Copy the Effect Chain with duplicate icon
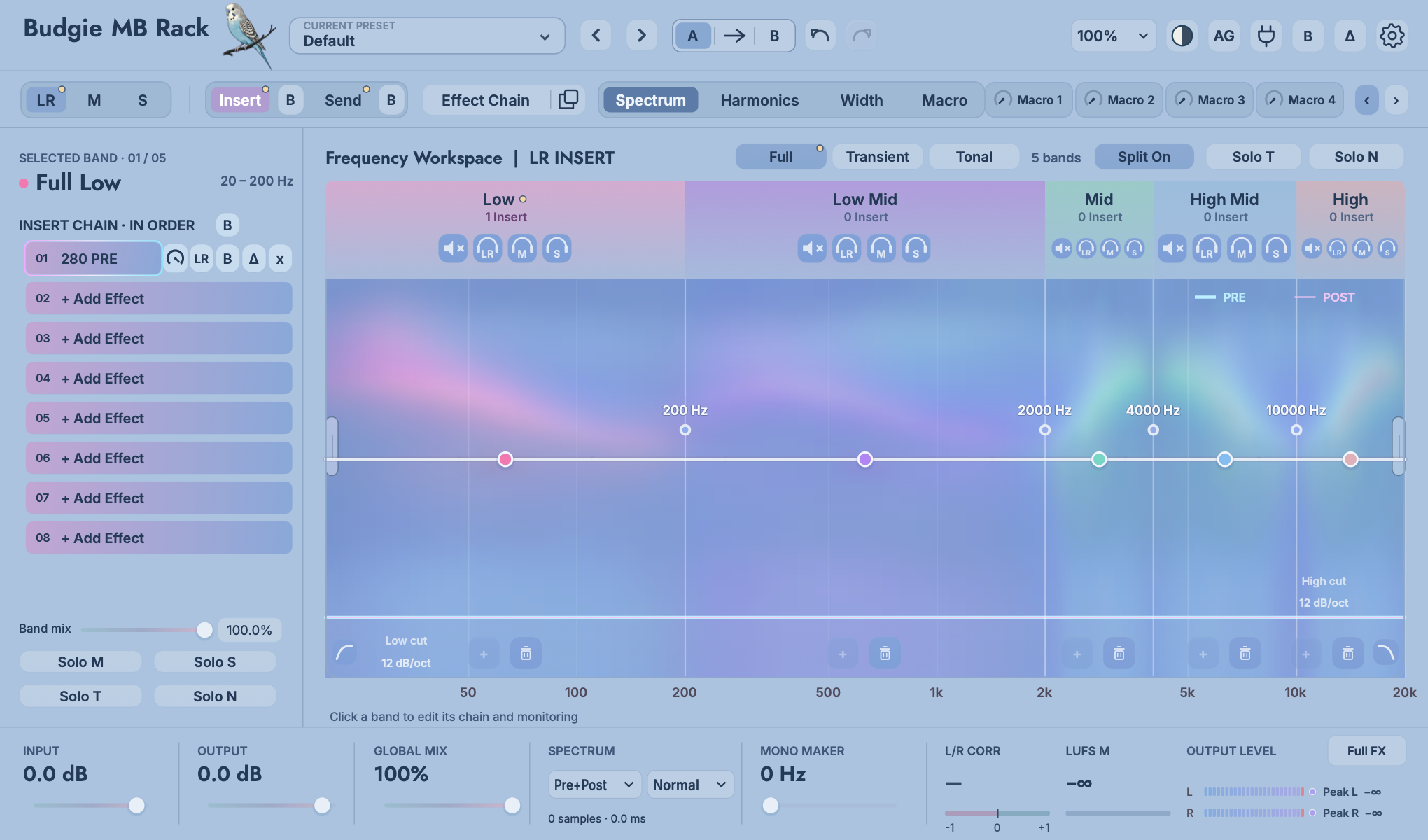The width and height of the screenshot is (1428, 840). pos(568,100)
